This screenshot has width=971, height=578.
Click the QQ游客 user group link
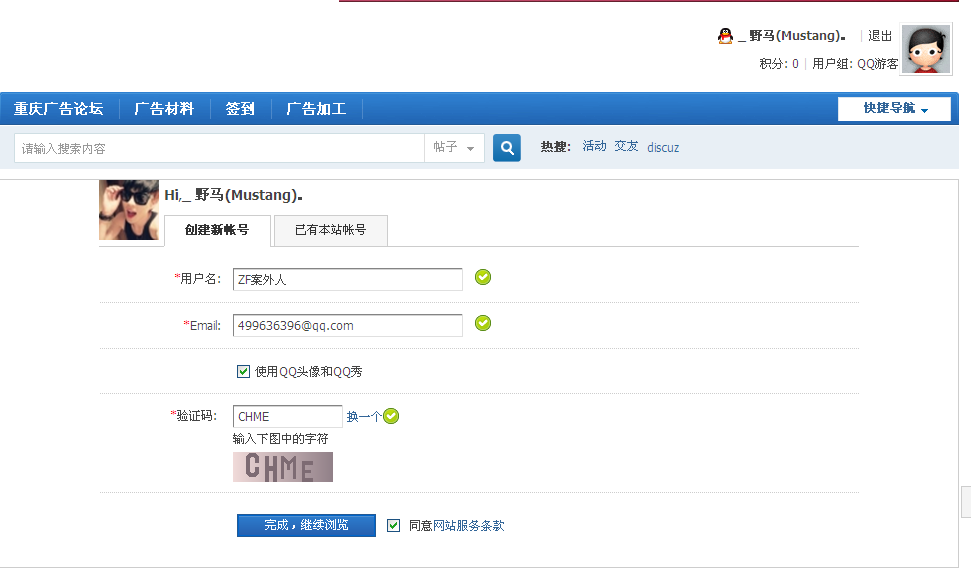877,64
